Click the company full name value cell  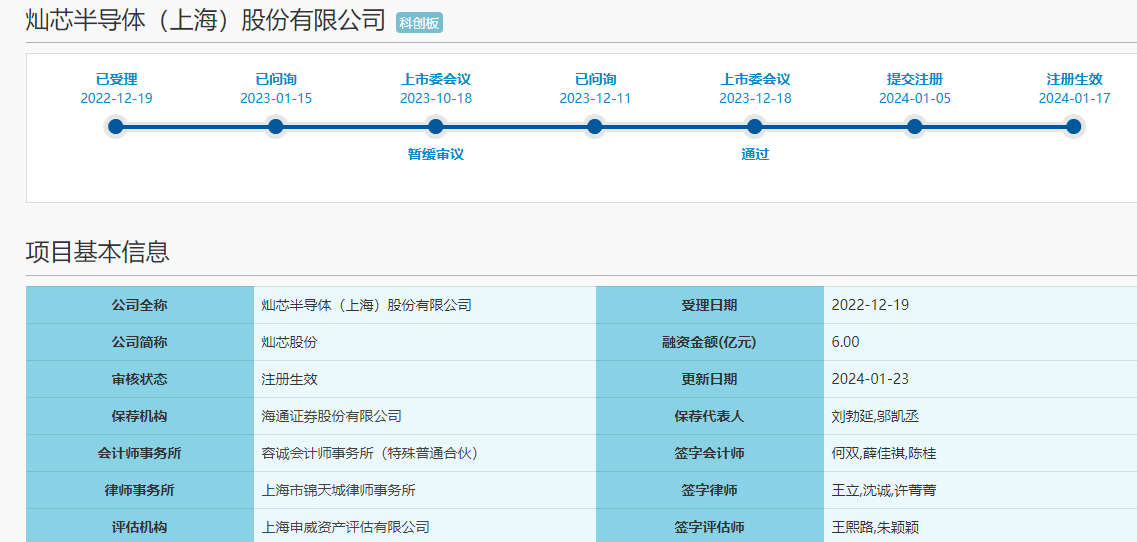(425, 305)
